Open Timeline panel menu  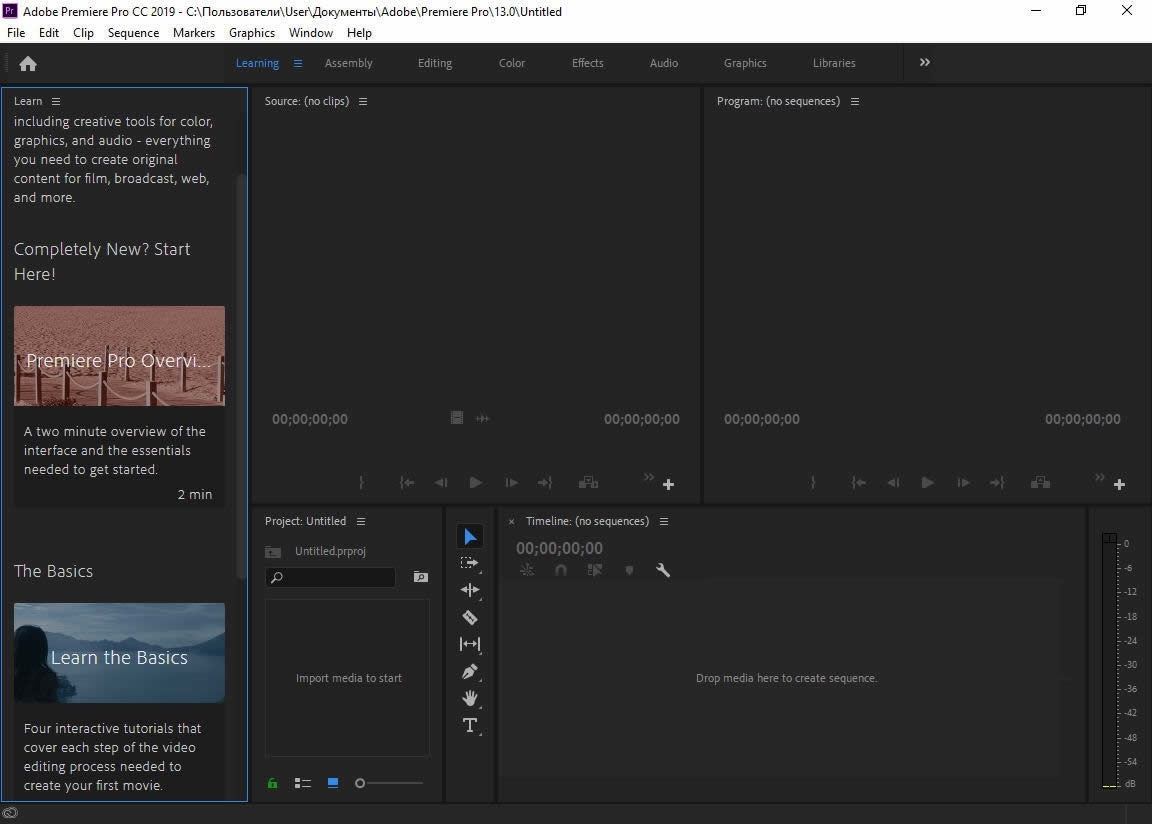pos(664,521)
